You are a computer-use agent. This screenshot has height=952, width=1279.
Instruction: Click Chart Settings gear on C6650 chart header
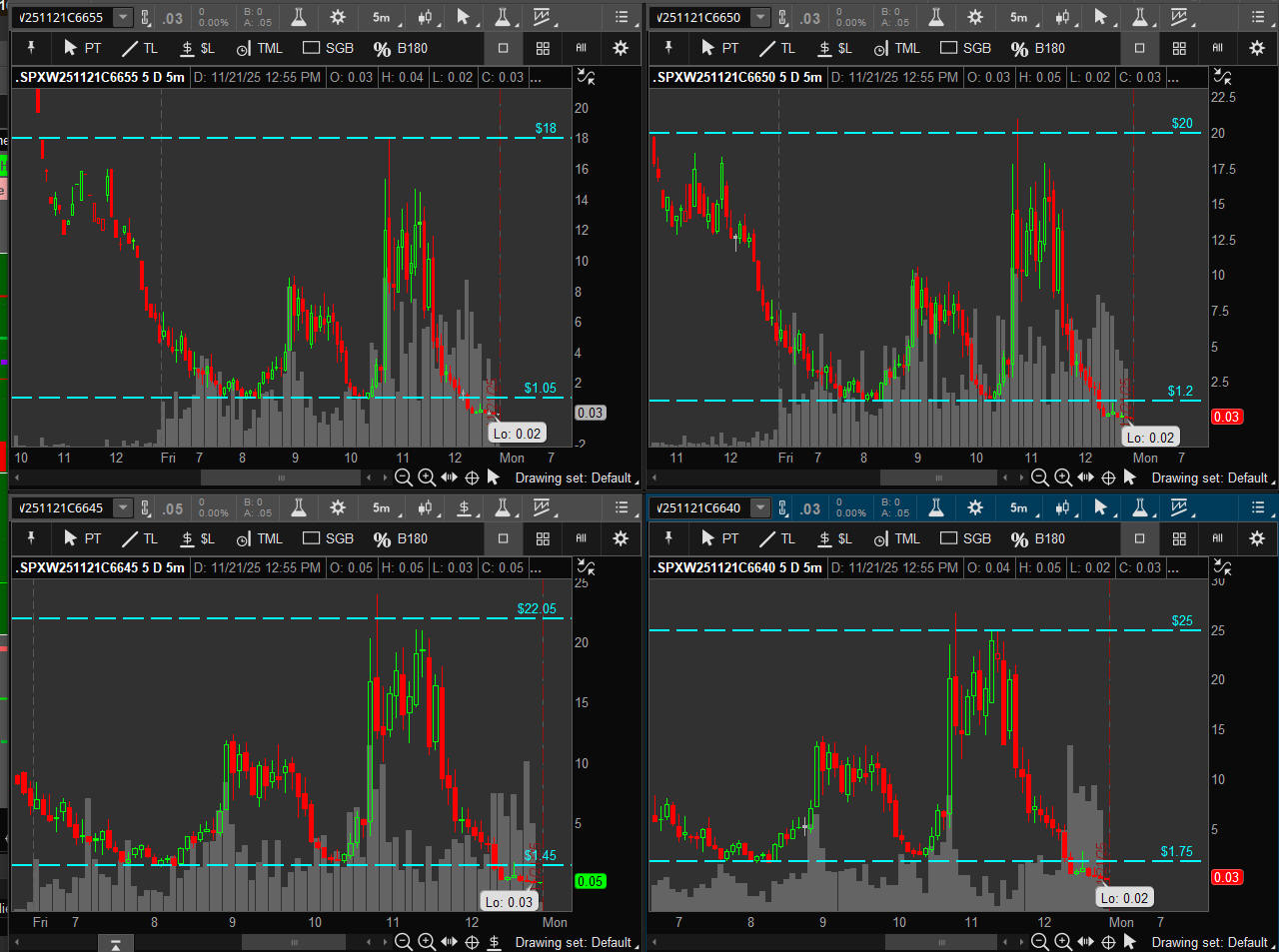click(975, 17)
